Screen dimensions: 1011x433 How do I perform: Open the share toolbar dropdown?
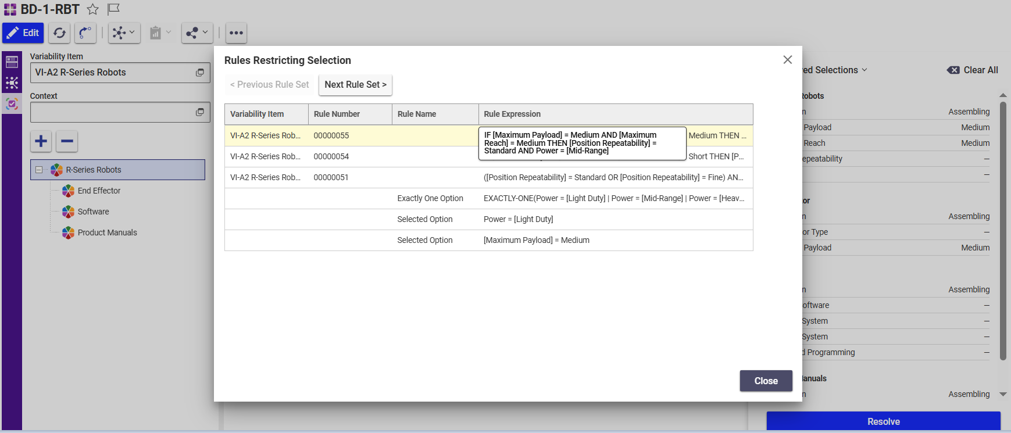(x=197, y=33)
